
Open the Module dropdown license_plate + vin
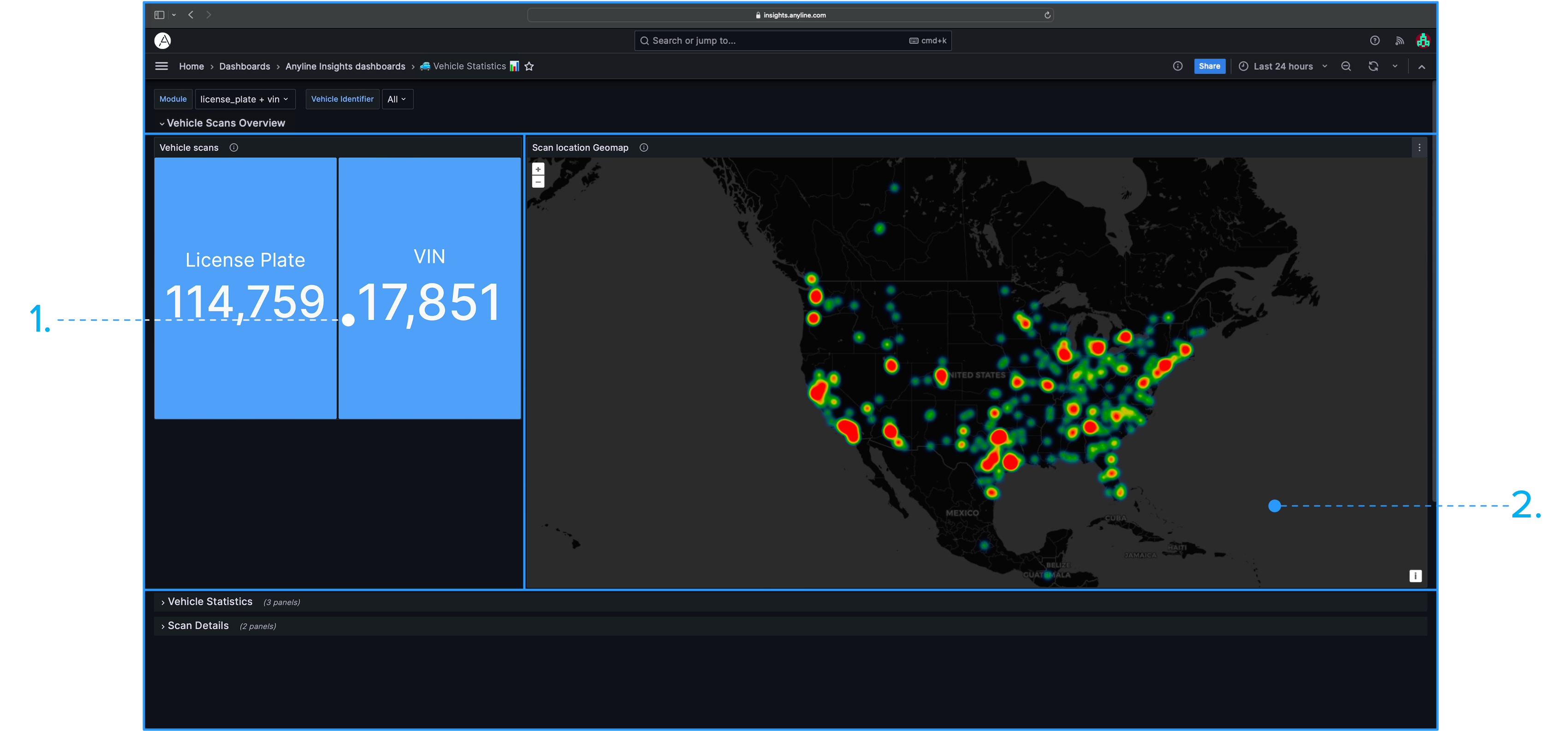(245, 99)
